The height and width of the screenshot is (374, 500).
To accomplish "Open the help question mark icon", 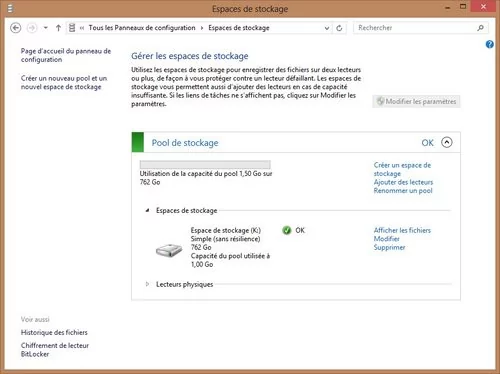I will [489, 44].
